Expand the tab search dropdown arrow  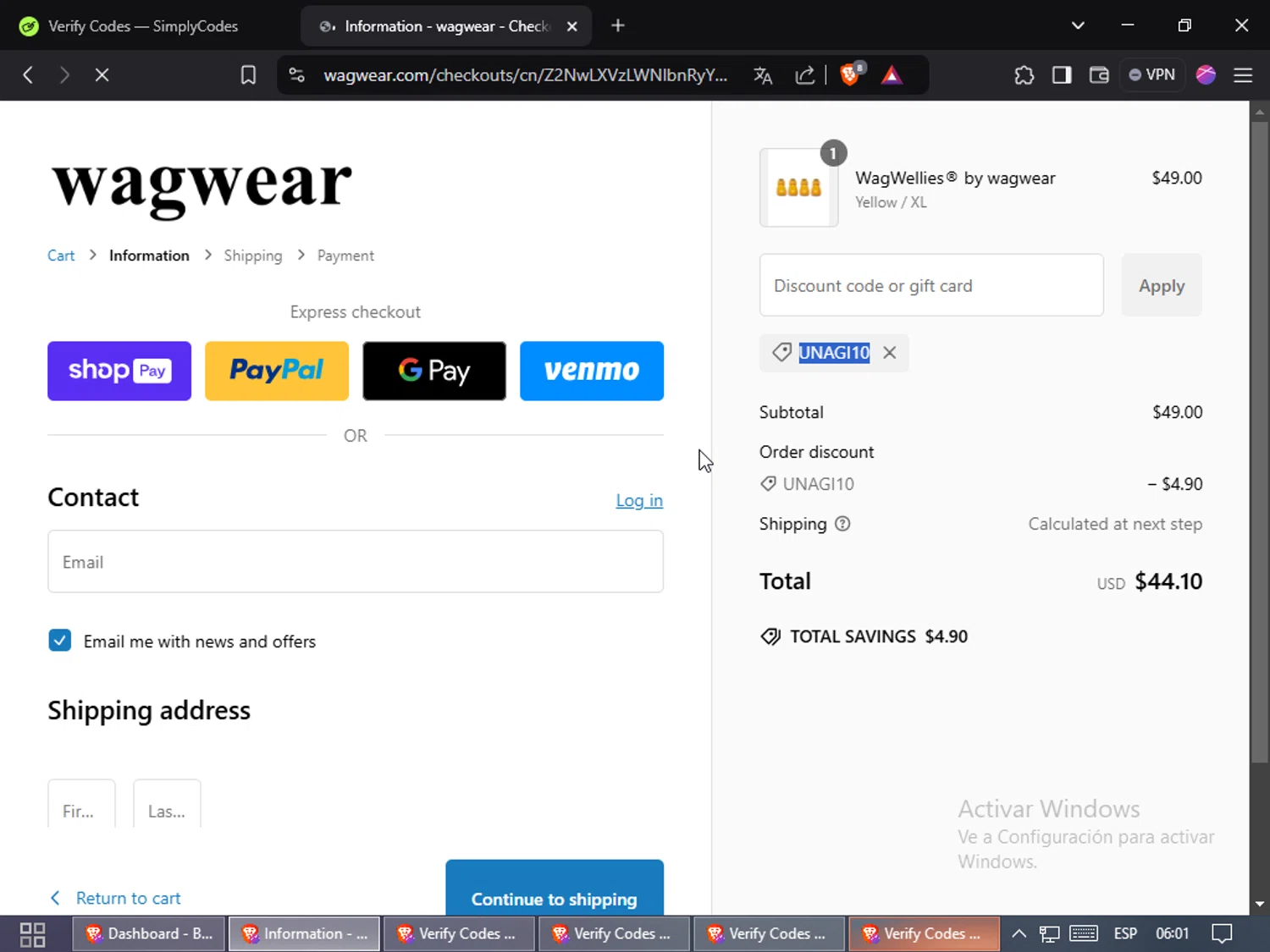tap(1078, 25)
